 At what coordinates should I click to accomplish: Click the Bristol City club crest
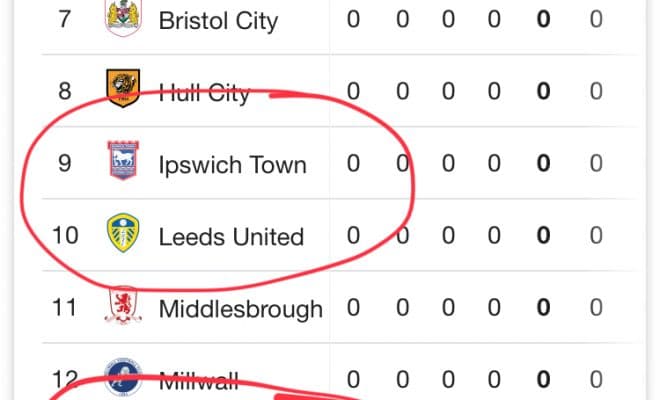tap(123, 18)
